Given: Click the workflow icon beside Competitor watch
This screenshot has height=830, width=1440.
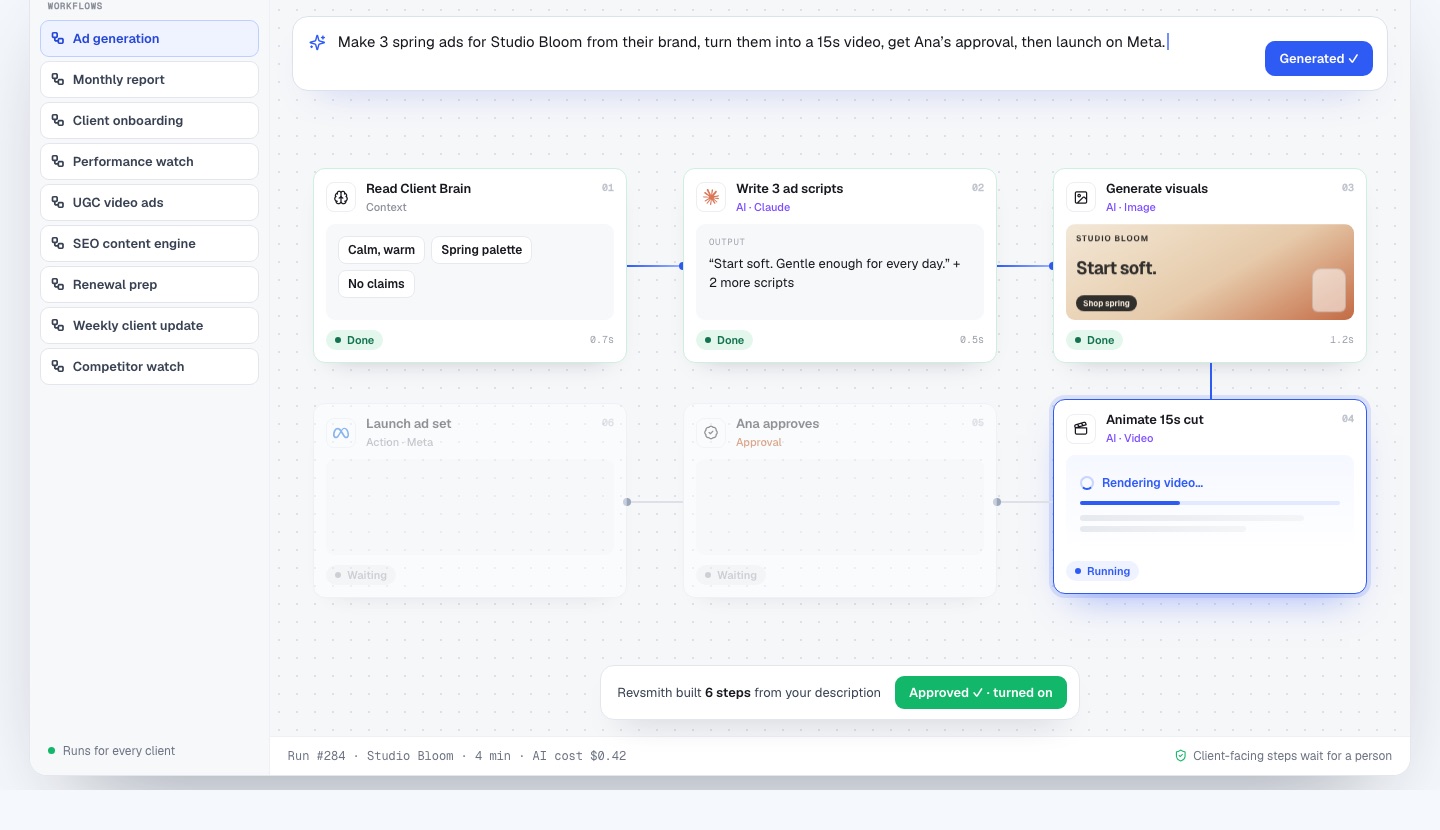Looking at the screenshot, I should coord(58,366).
